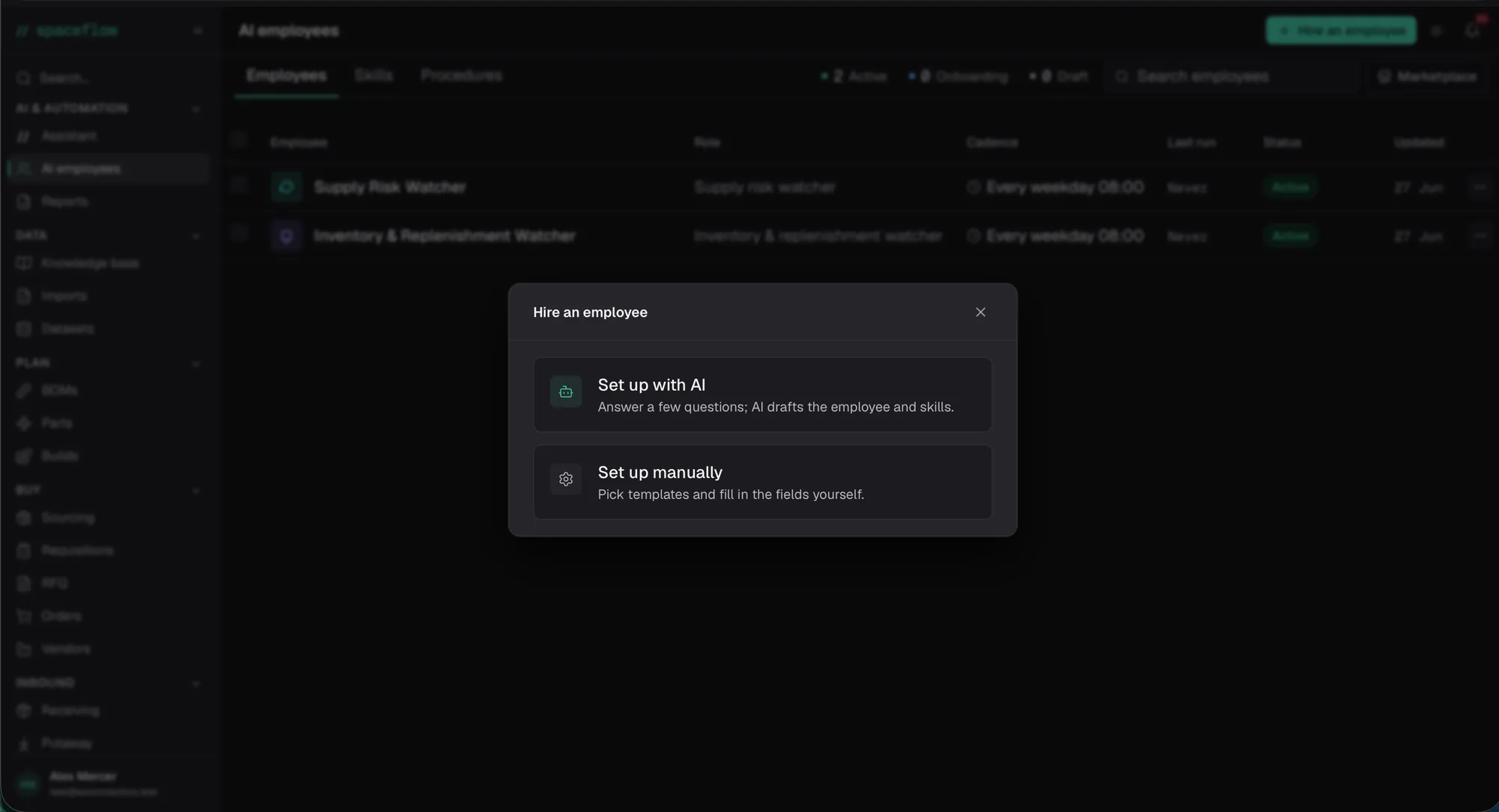Tick the Supply Risk Watcher row checkbox
Image resolution: width=1499 pixels, height=812 pixels.
pyautogui.click(x=239, y=184)
